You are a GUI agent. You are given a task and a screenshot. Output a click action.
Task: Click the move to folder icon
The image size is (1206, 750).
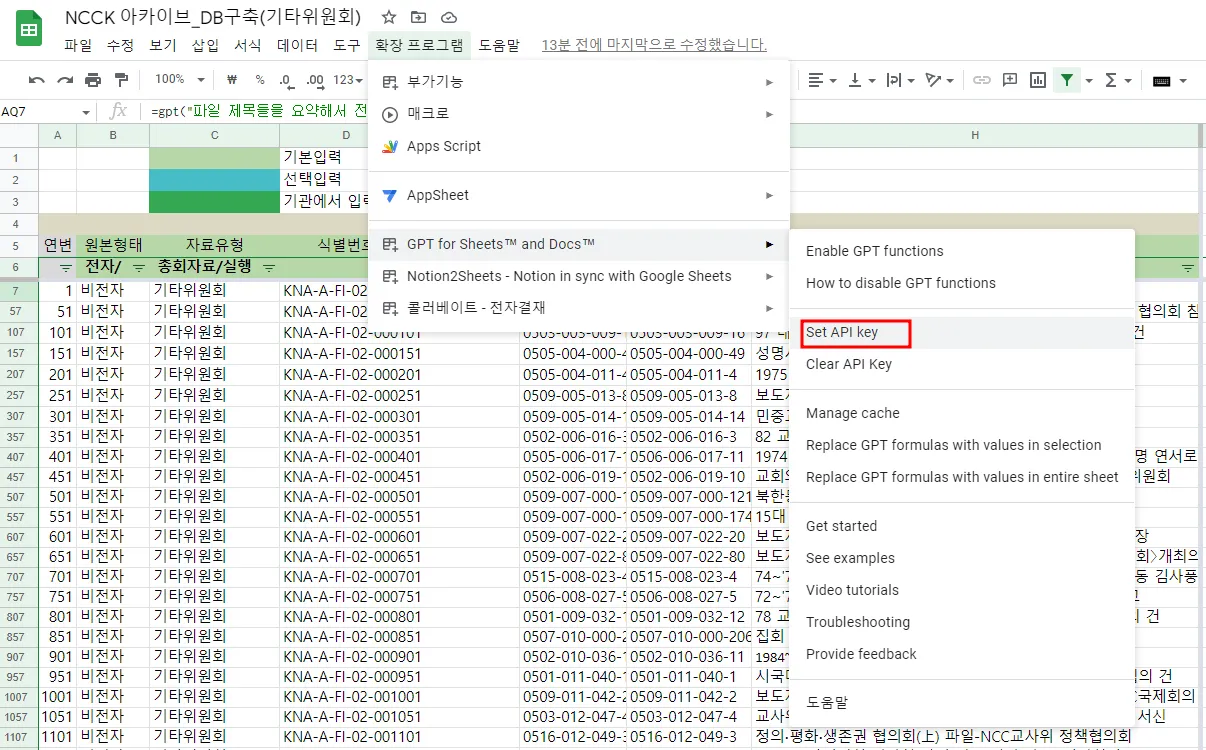pyautogui.click(x=418, y=18)
